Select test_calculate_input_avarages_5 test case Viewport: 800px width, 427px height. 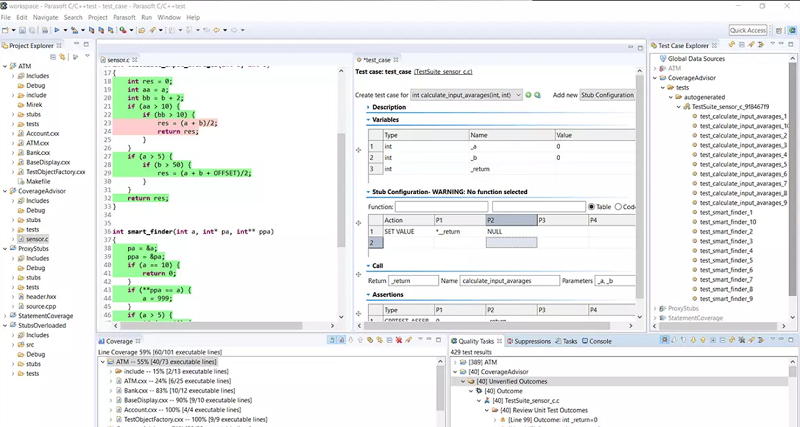point(743,164)
